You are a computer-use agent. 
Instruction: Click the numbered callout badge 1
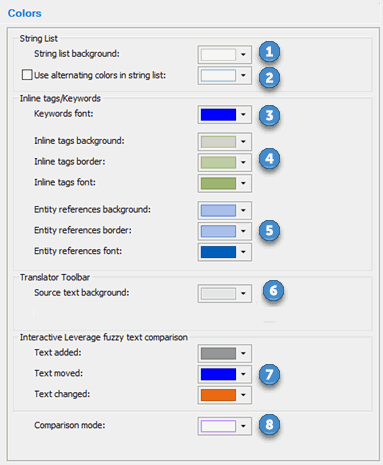coord(269,52)
